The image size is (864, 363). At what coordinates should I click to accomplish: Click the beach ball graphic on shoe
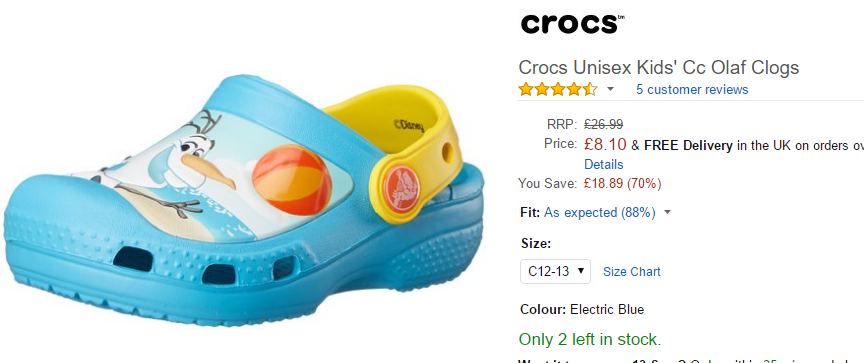pyautogui.click(x=293, y=180)
